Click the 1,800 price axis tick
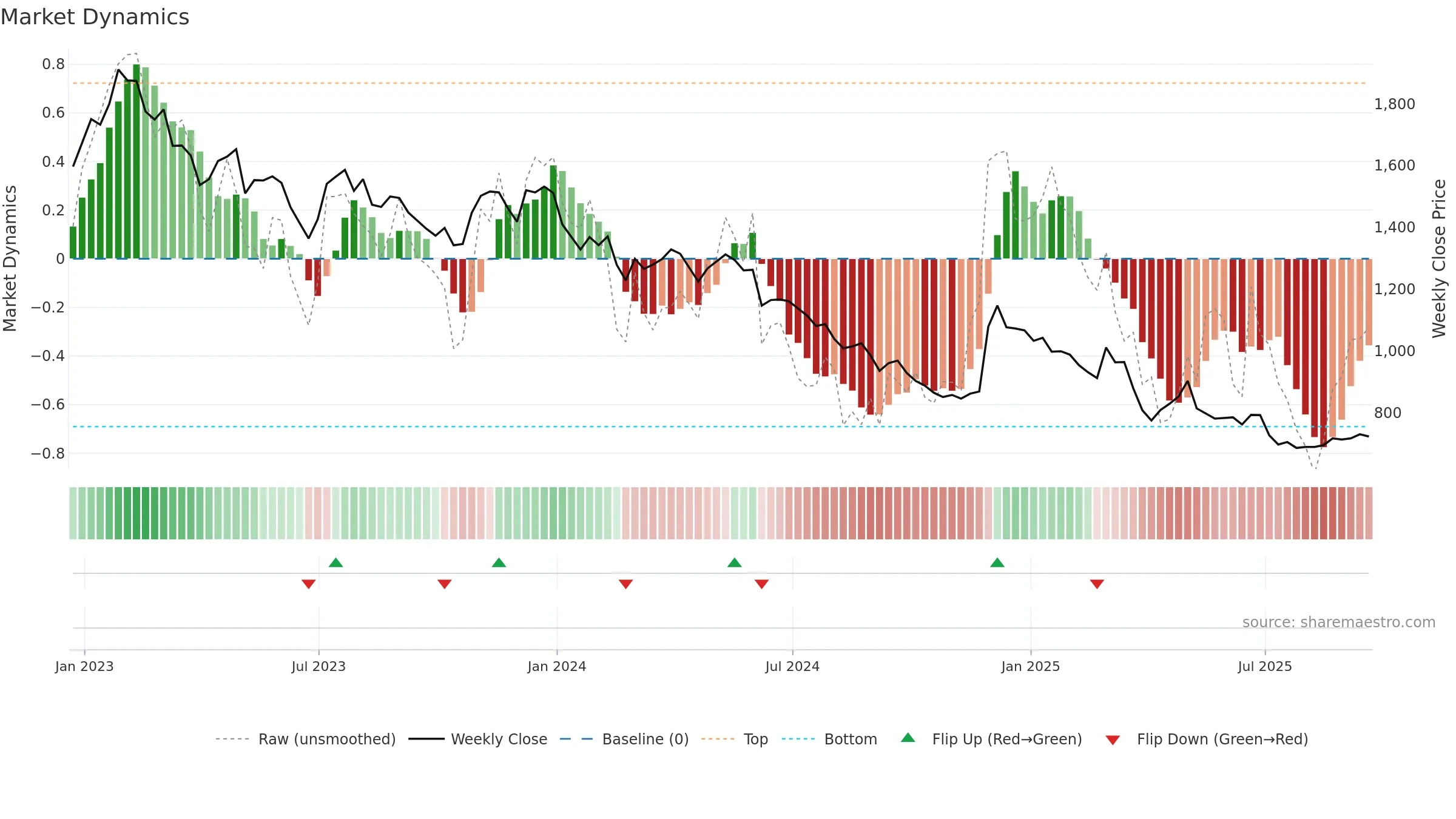 [x=1395, y=104]
